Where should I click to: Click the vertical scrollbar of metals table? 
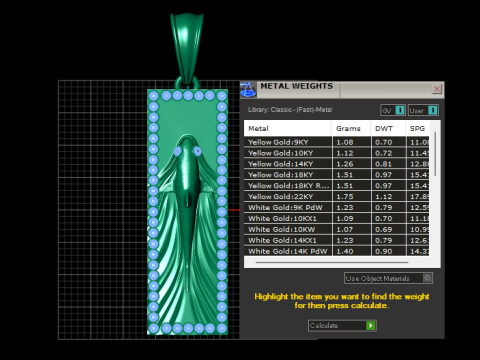point(435,154)
